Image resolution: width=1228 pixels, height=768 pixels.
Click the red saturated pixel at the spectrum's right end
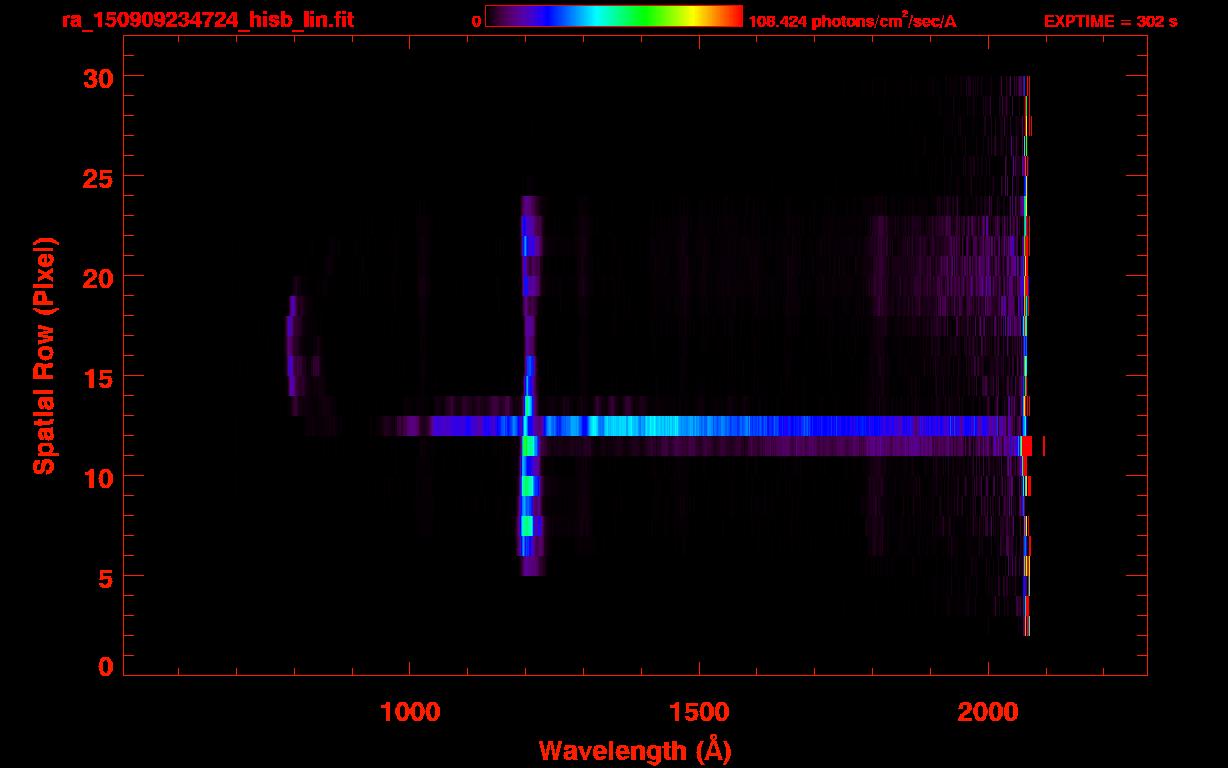pyautogui.click(x=1026, y=446)
